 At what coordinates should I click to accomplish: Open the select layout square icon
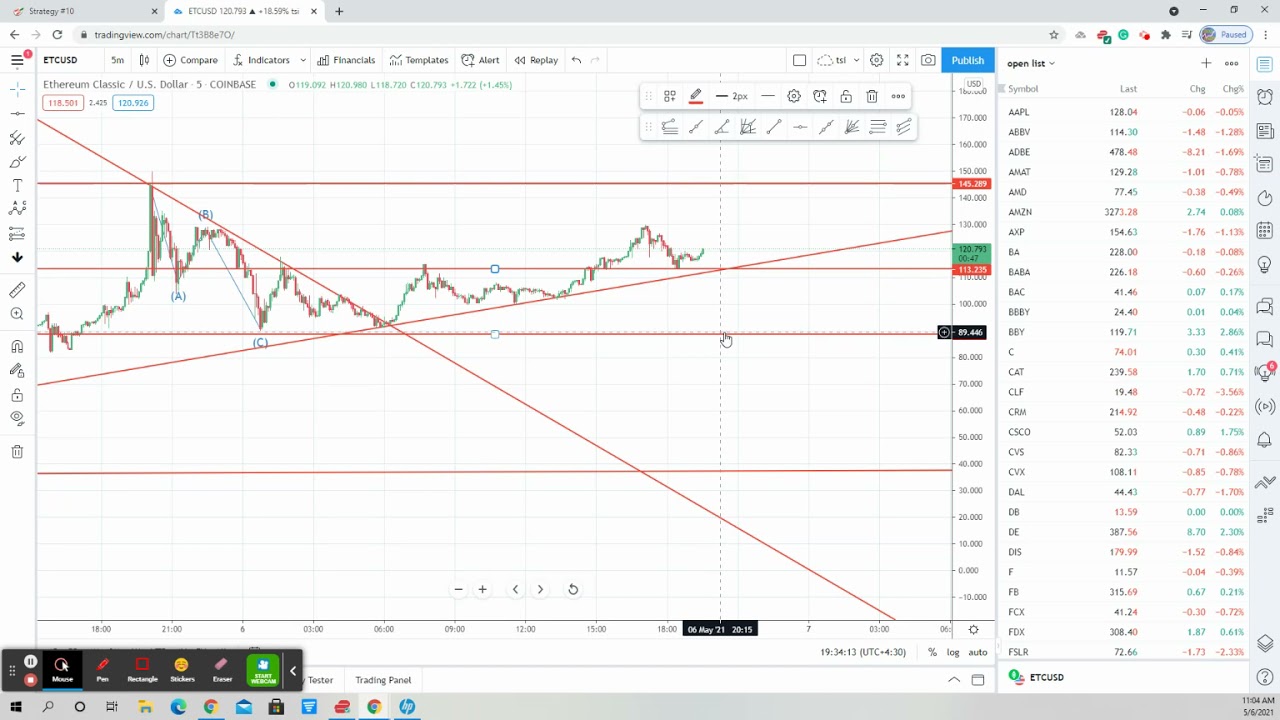click(x=799, y=60)
